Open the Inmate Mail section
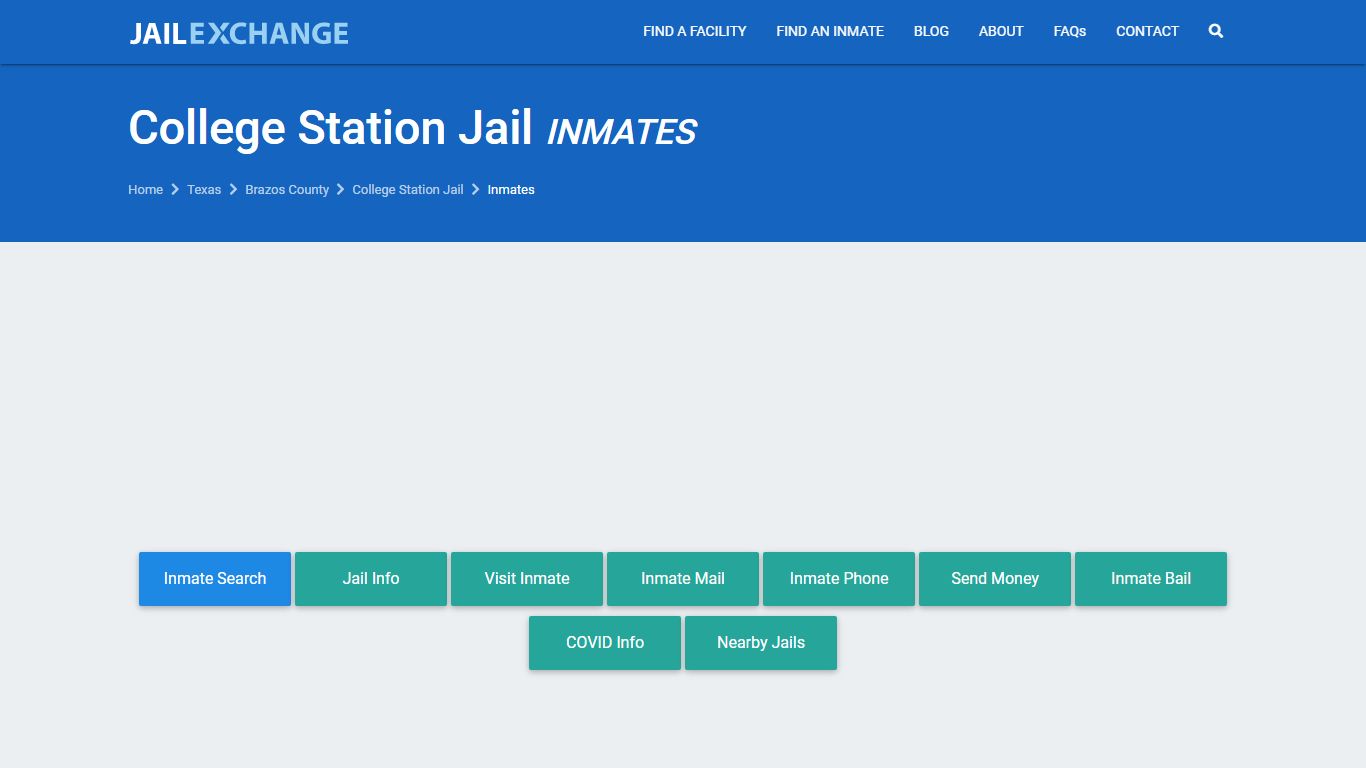The height and width of the screenshot is (768, 1366). [683, 579]
